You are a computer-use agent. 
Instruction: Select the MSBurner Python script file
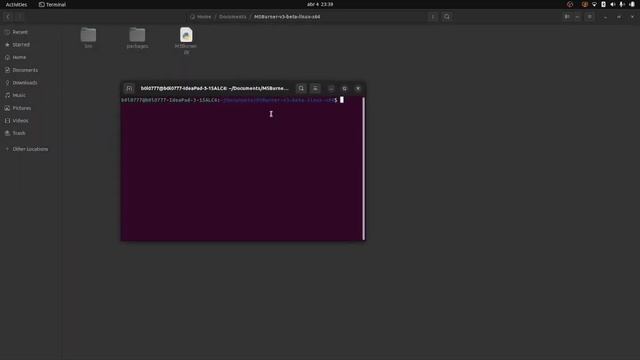[x=186, y=40]
